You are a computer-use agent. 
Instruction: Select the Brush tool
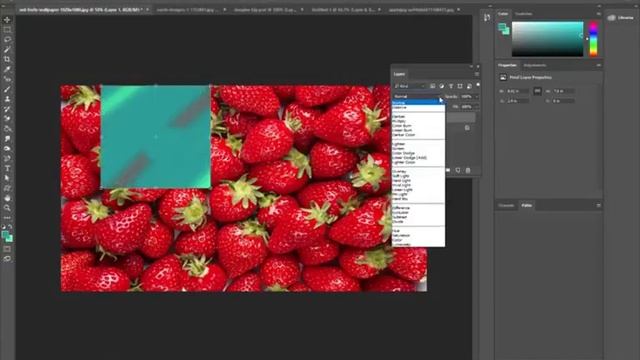point(7,89)
